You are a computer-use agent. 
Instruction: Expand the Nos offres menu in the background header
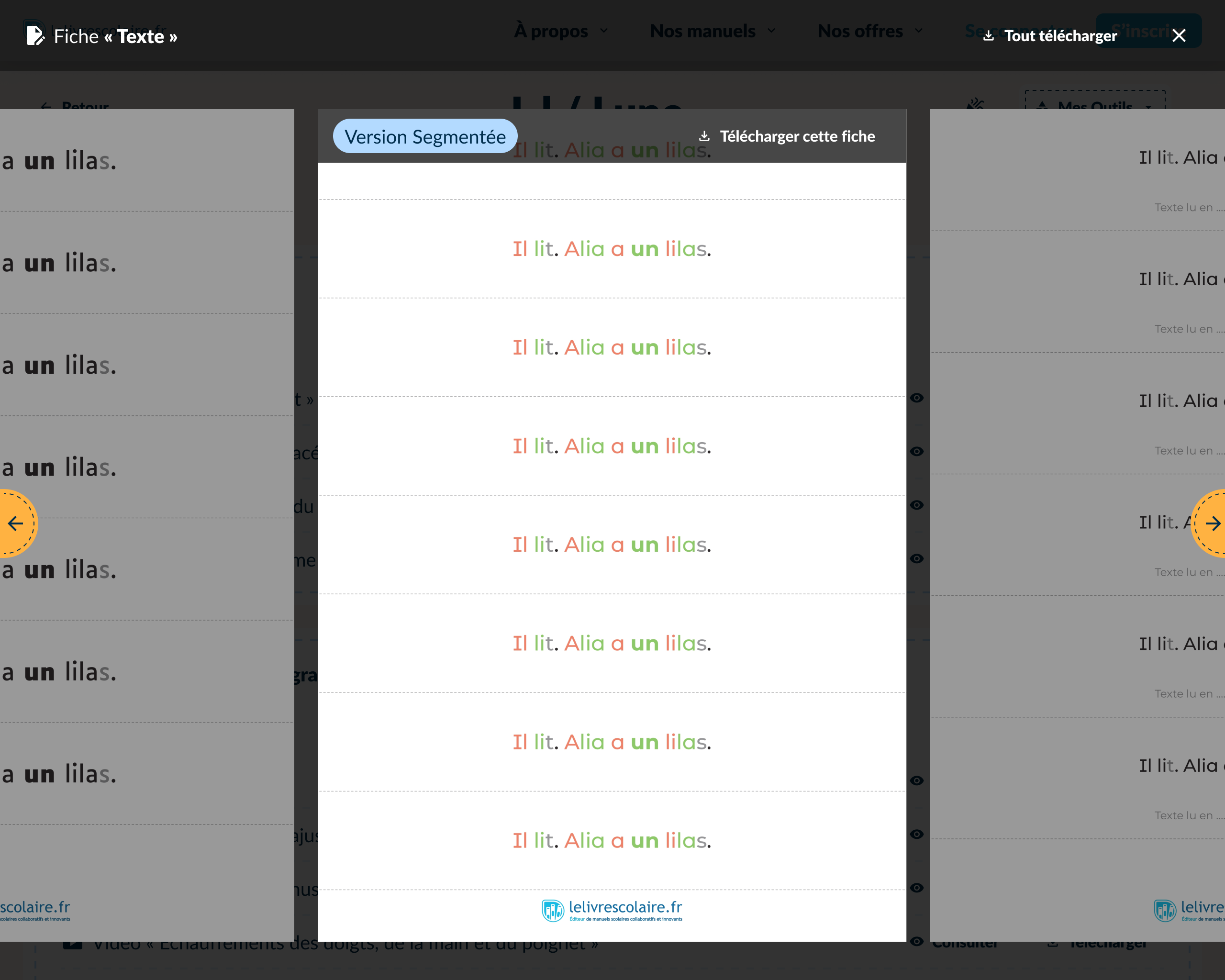870,31
